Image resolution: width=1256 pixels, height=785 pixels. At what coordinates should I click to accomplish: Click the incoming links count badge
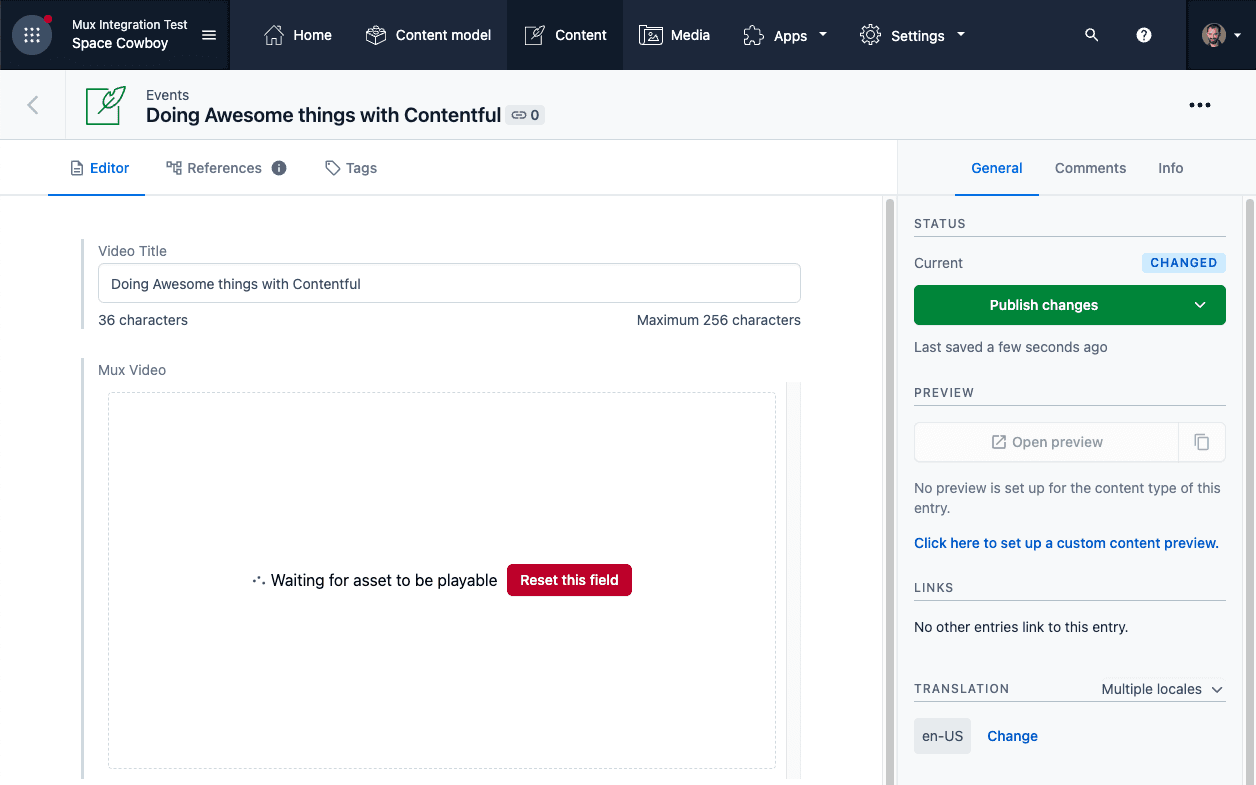click(x=526, y=115)
